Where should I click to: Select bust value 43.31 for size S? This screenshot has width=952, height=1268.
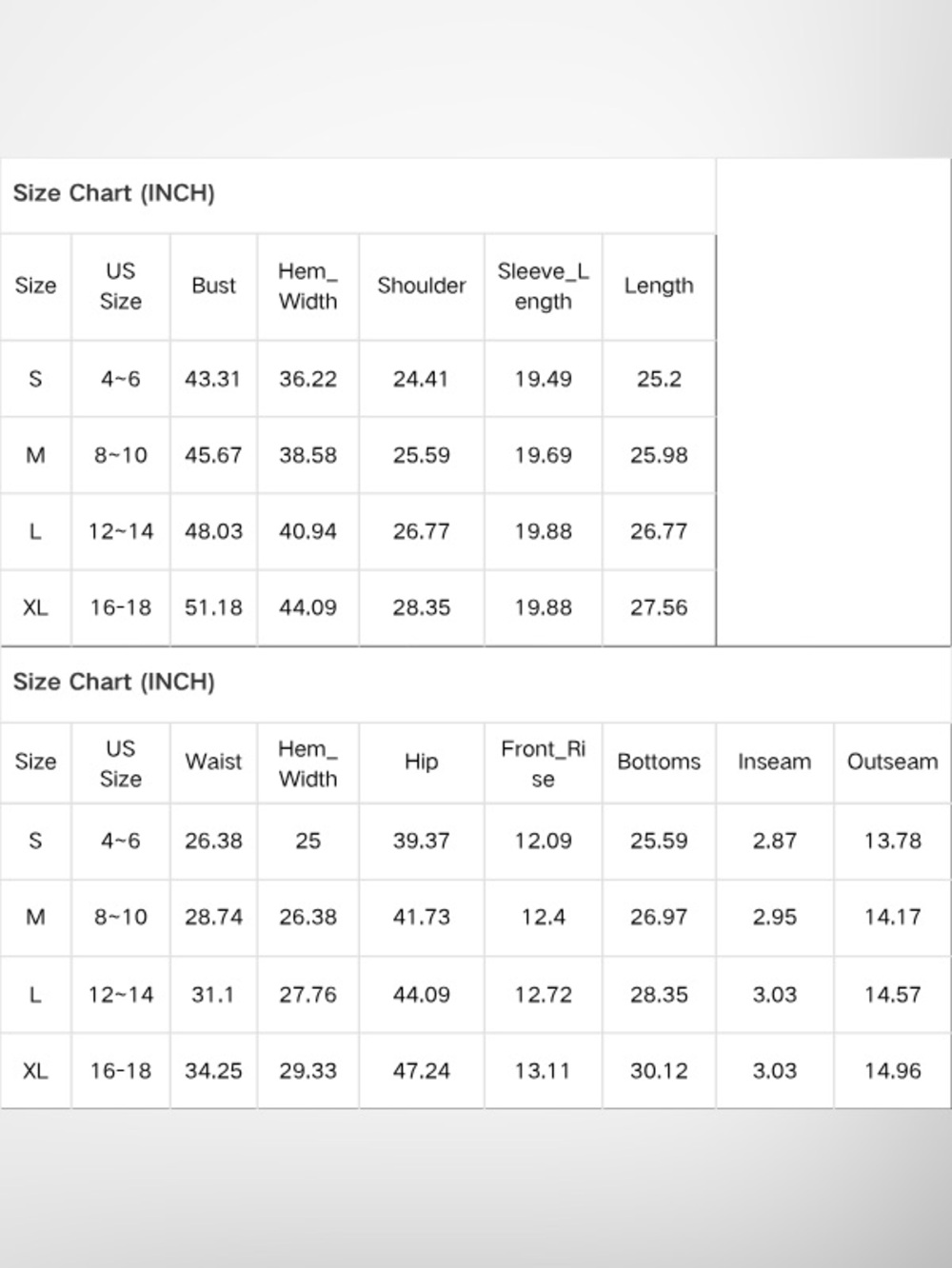coord(212,379)
